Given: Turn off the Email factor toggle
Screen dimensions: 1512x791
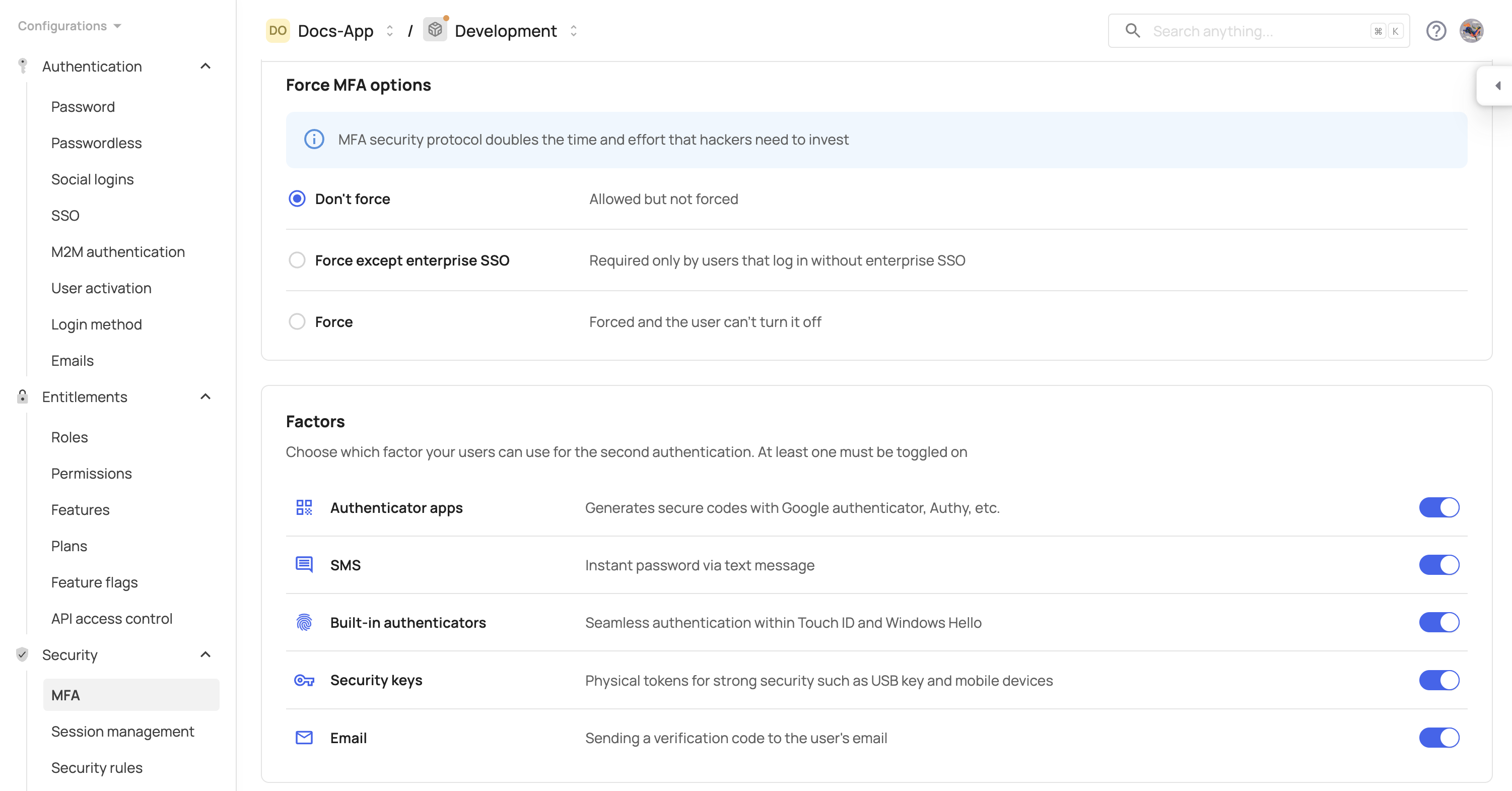Looking at the screenshot, I should [x=1438, y=738].
